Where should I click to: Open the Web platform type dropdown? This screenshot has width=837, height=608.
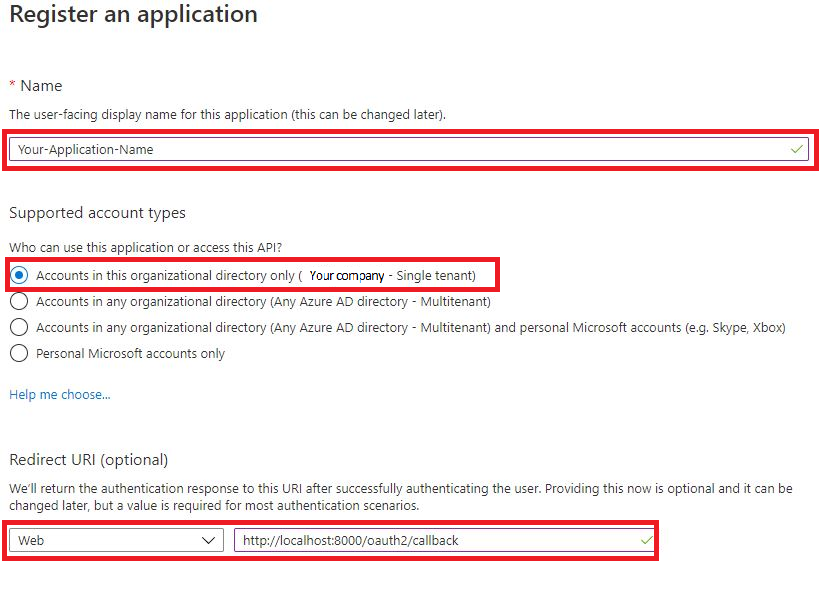click(x=116, y=540)
